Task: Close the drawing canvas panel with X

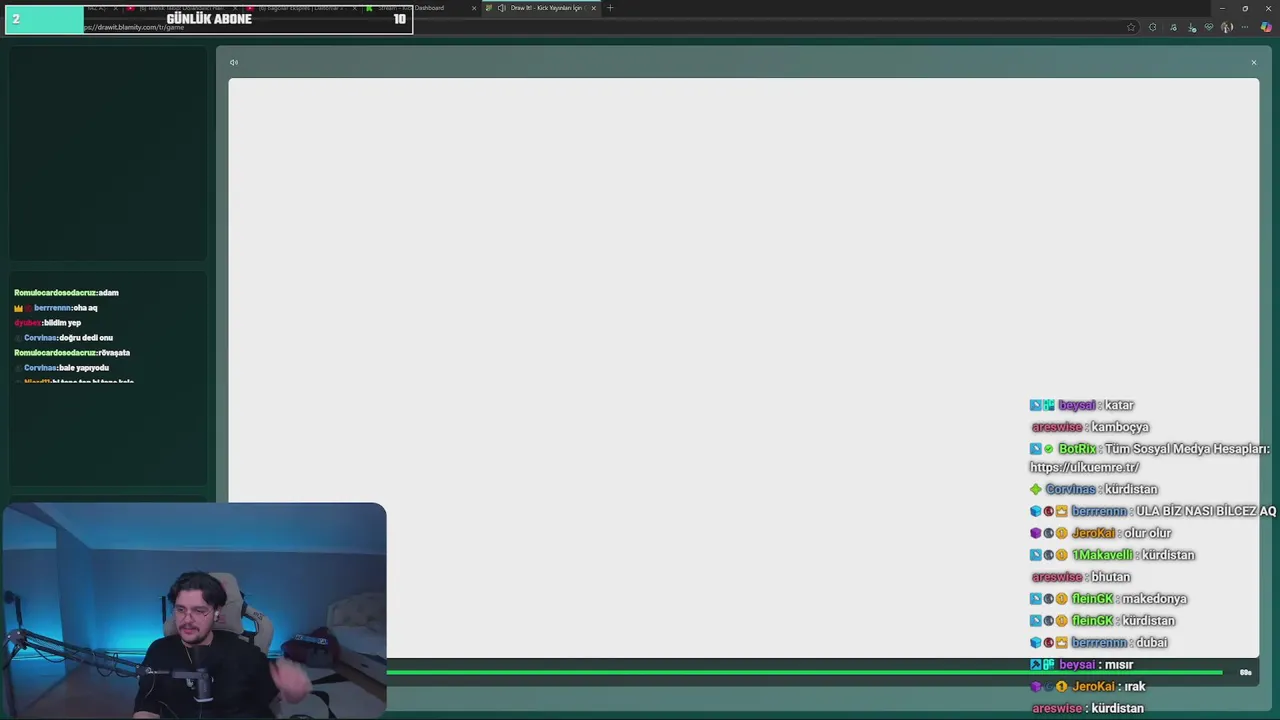Action: click(1253, 63)
